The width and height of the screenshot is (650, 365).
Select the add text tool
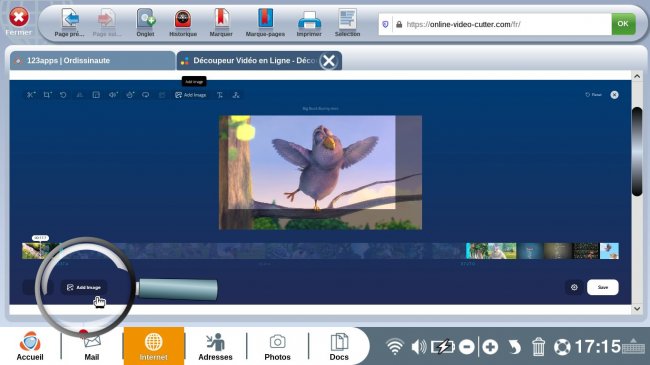pos(220,95)
